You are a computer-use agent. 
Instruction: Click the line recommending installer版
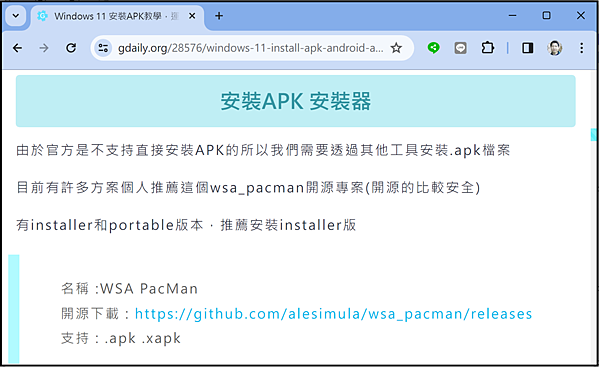pos(186,225)
